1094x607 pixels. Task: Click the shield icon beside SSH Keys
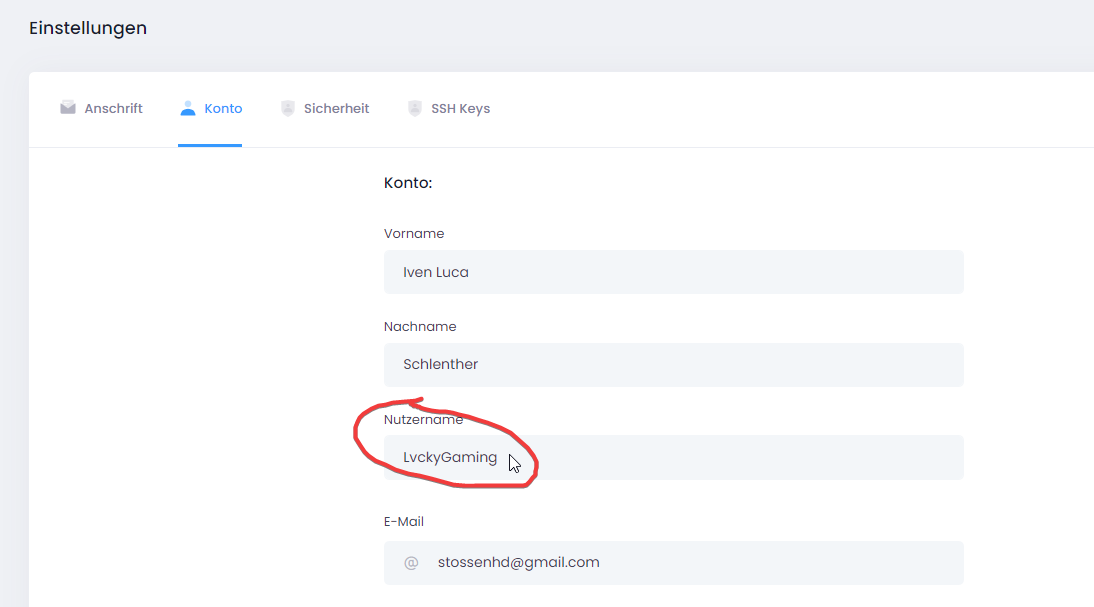click(415, 108)
